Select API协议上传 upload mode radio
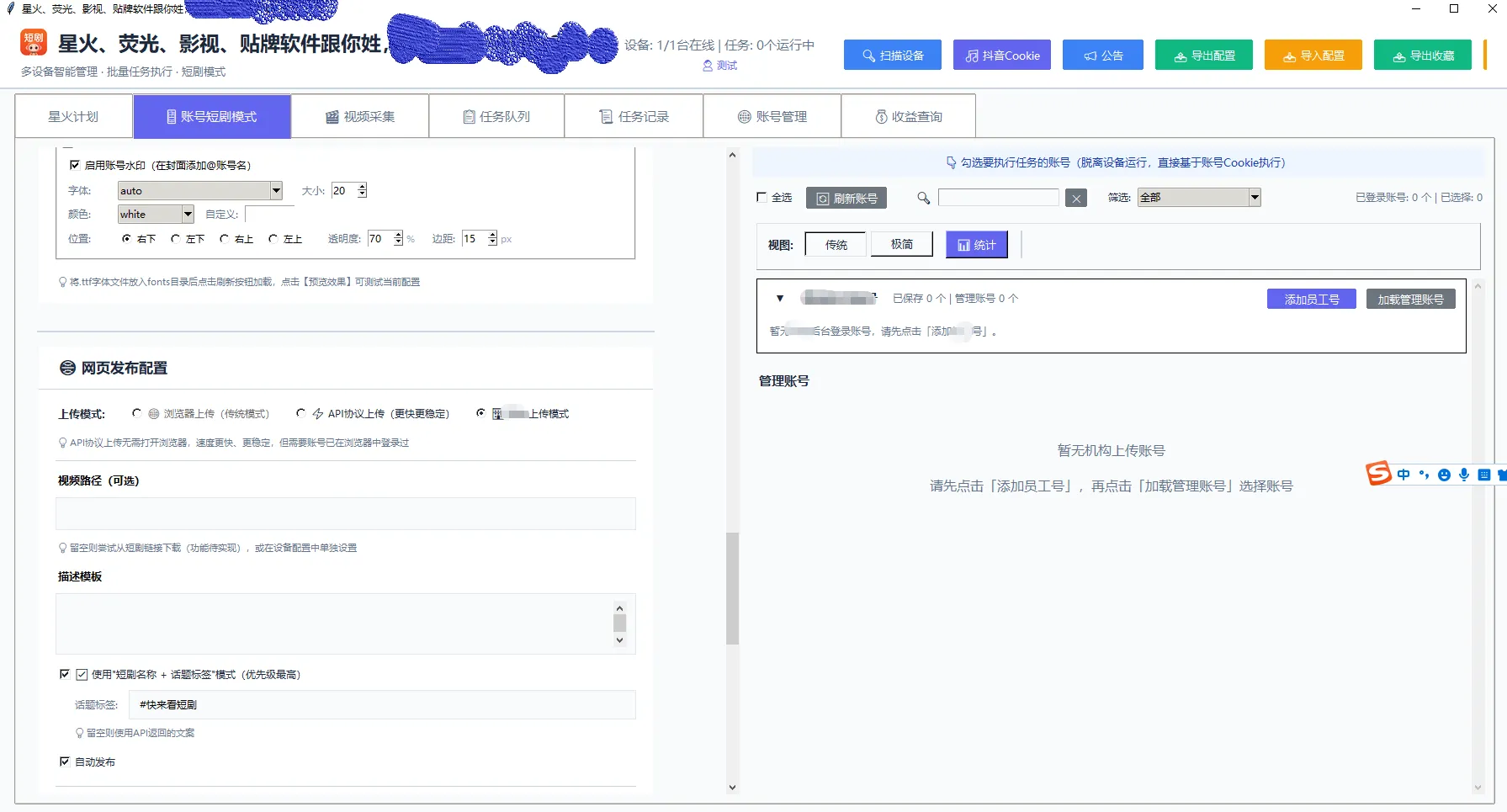The width and height of the screenshot is (1507, 812). coord(300,413)
